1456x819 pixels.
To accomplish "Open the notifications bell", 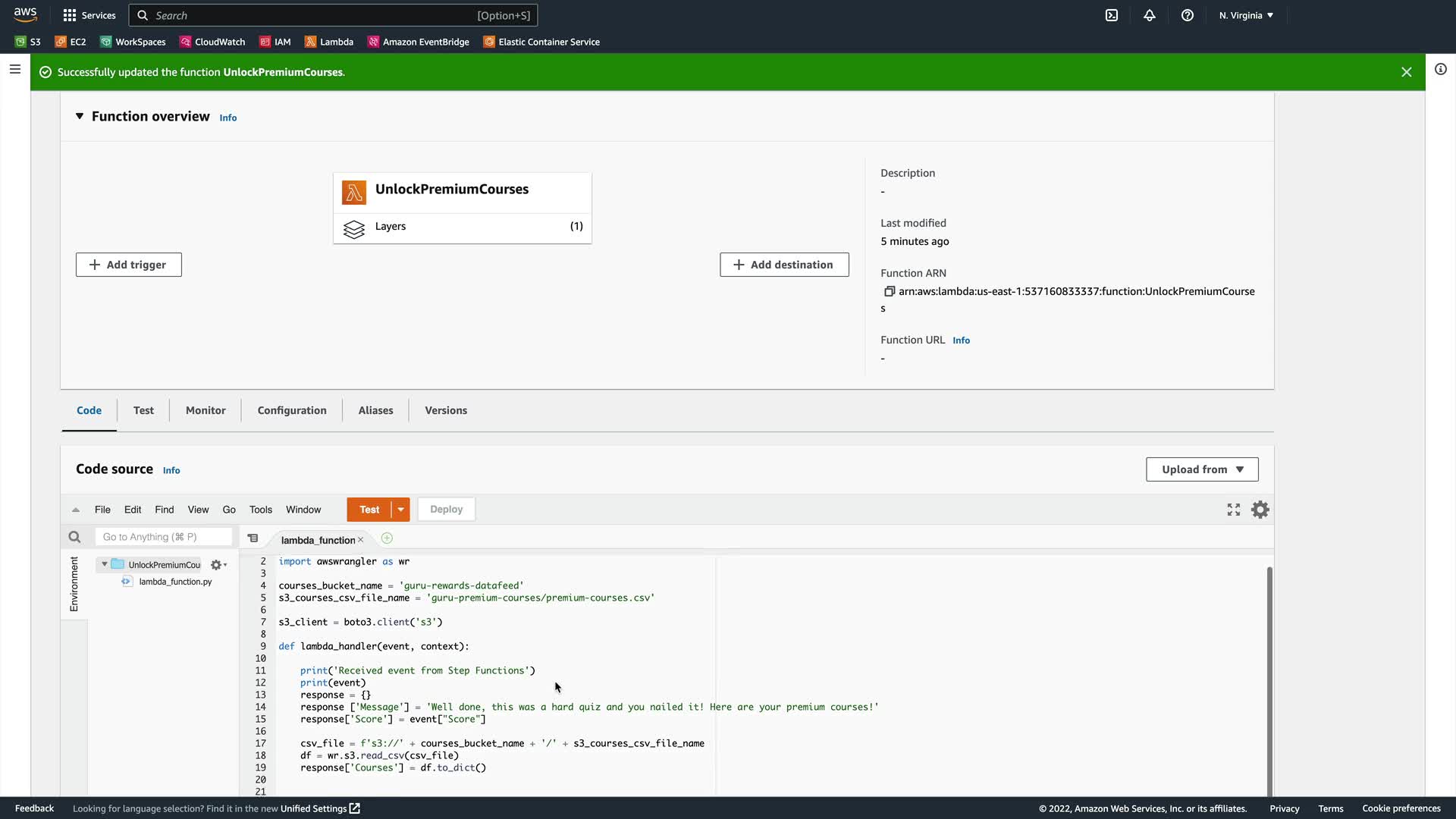I will pos(1150,15).
